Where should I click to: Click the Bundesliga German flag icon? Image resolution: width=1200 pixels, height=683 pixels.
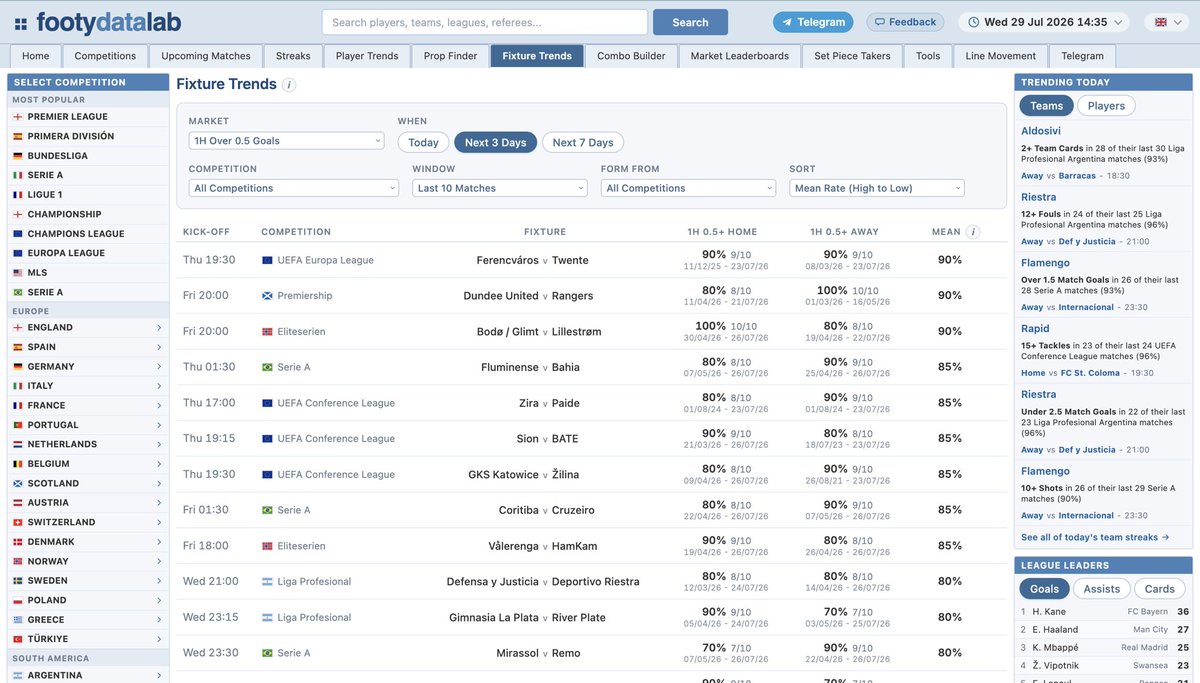(17, 156)
